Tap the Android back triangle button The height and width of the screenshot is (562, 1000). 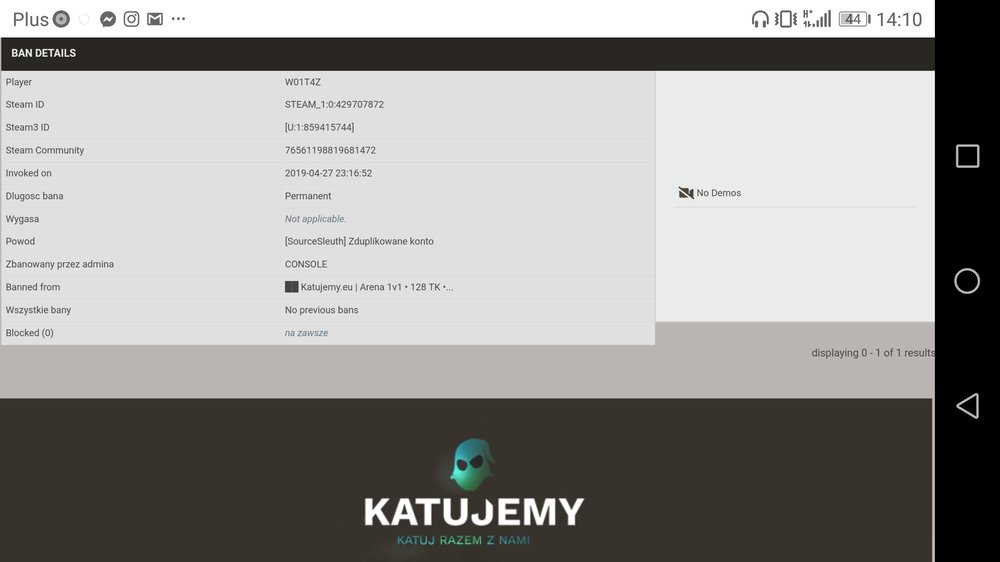point(967,406)
